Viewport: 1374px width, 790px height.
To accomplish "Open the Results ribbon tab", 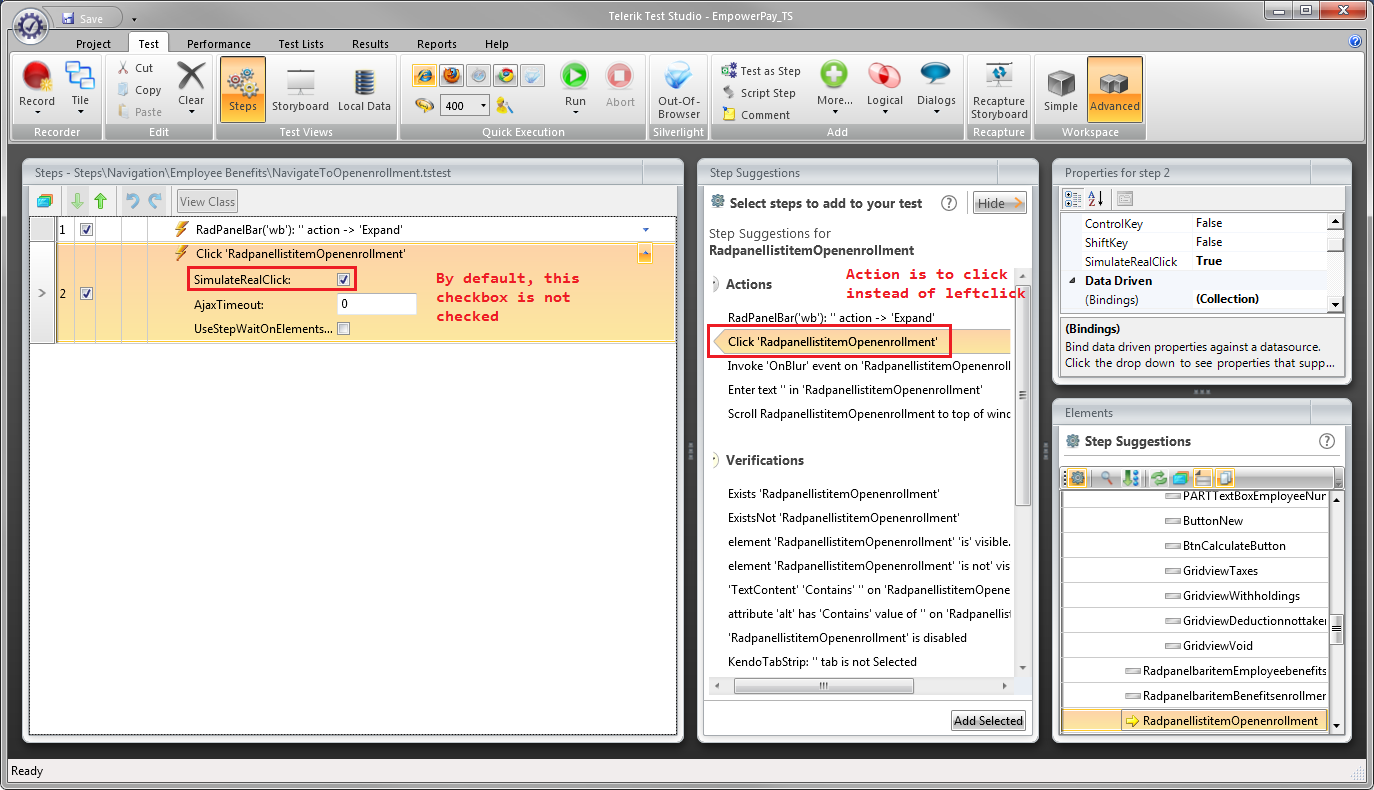I will [x=370, y=44].
